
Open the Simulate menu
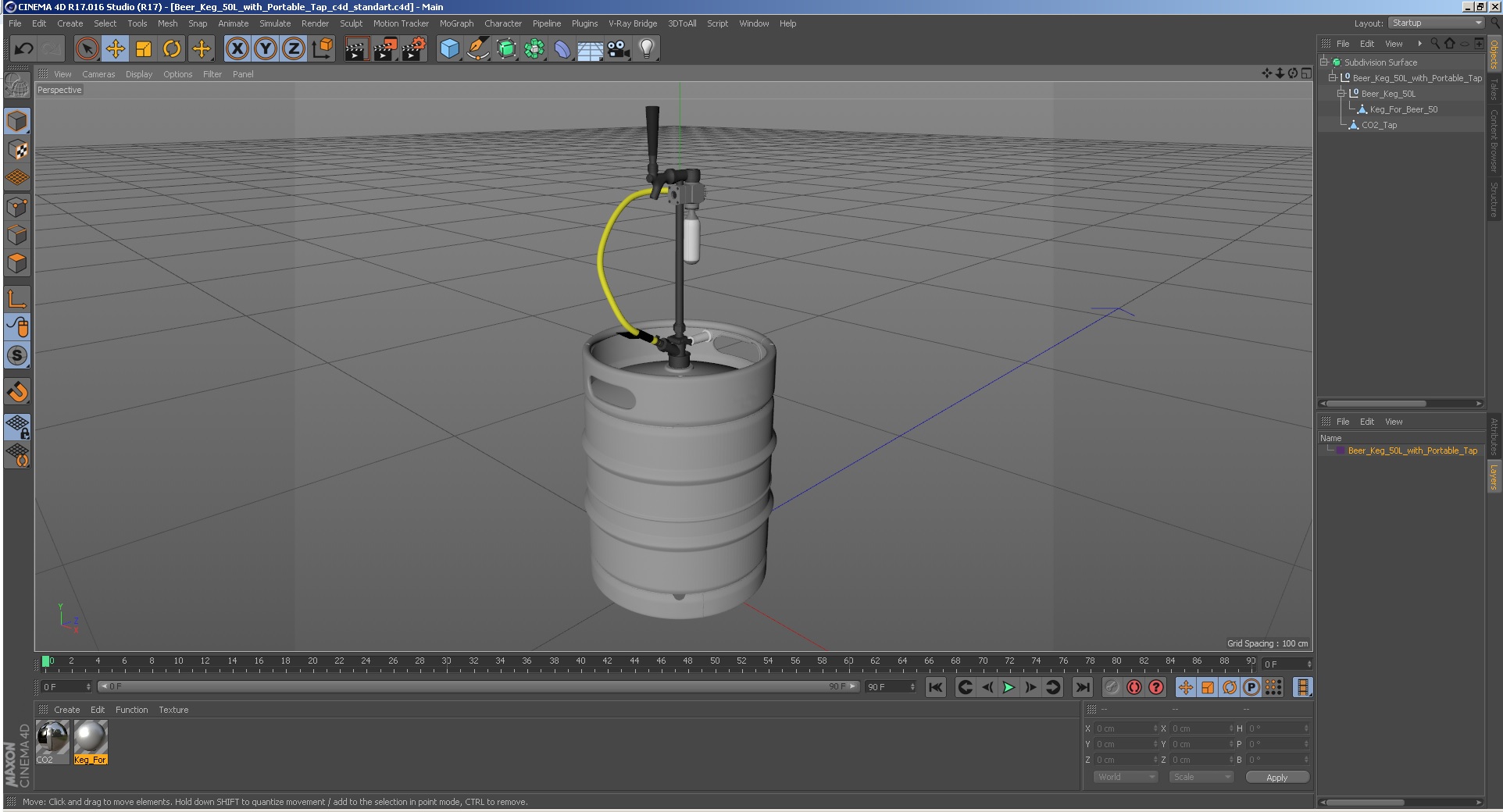tap(275, 23)
